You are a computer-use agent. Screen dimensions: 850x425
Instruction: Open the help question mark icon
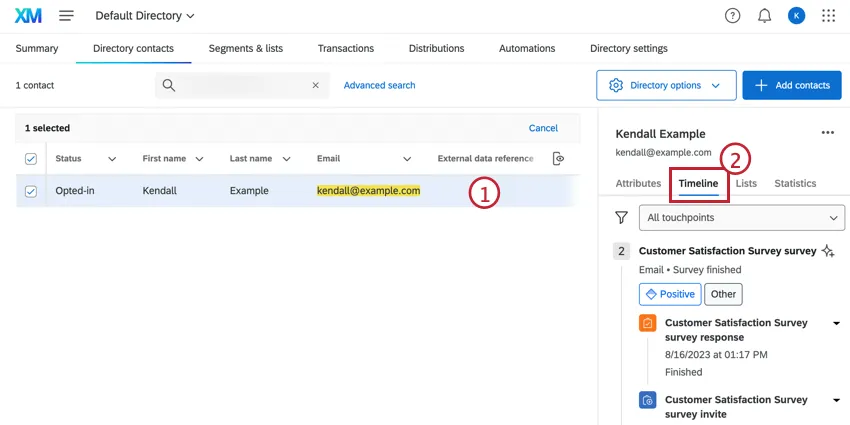coord(732,16)
